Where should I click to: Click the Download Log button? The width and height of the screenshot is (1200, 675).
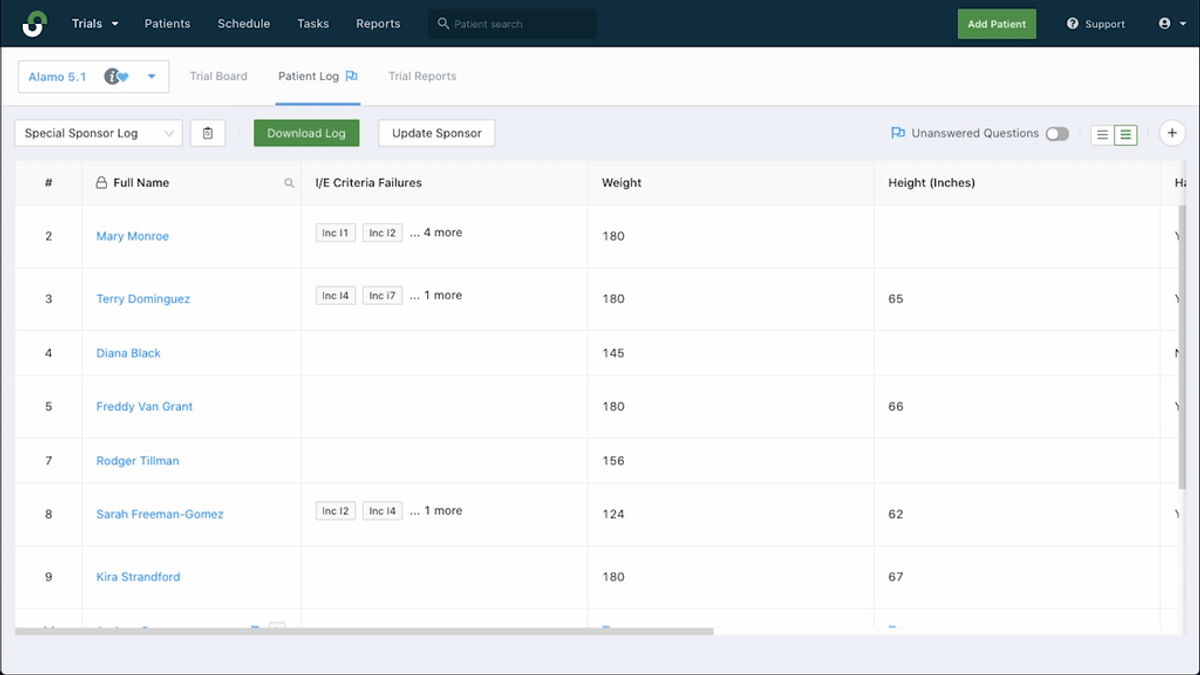[306, 133]
